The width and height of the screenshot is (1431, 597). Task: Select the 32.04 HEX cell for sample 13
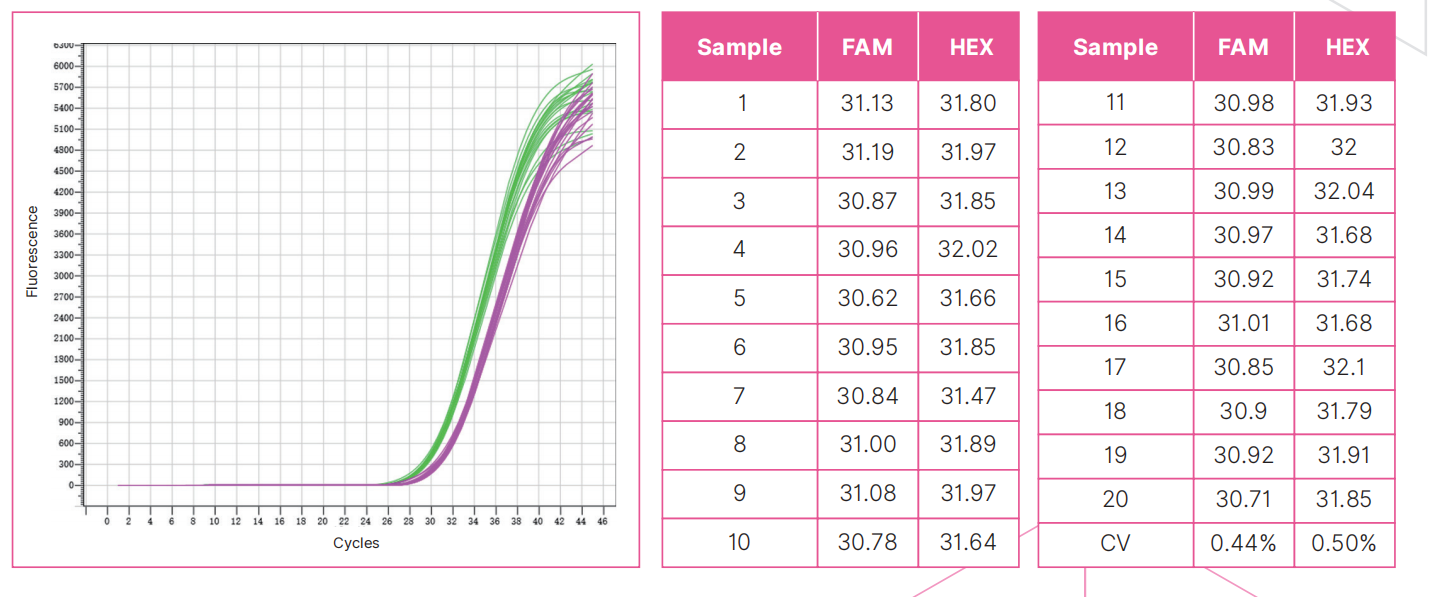(x=1346, y=191)
